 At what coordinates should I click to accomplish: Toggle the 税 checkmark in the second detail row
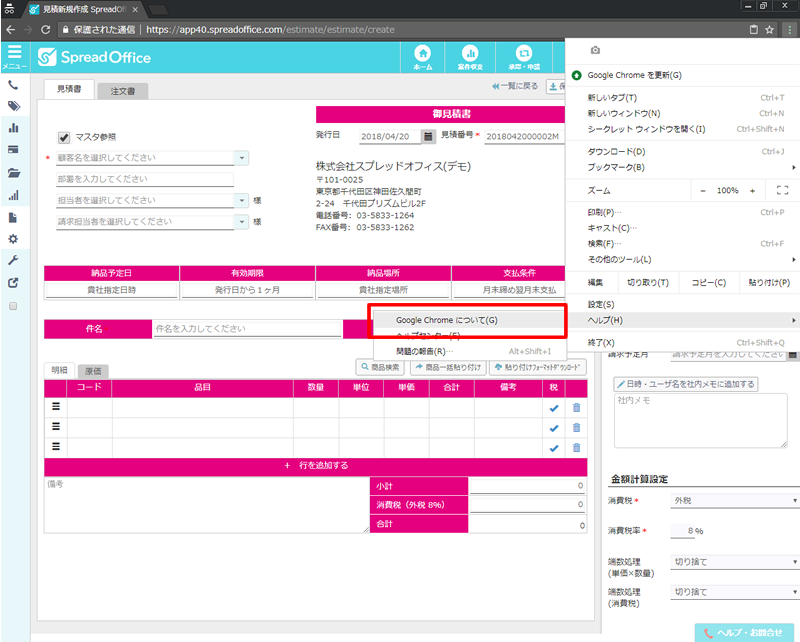554,428
